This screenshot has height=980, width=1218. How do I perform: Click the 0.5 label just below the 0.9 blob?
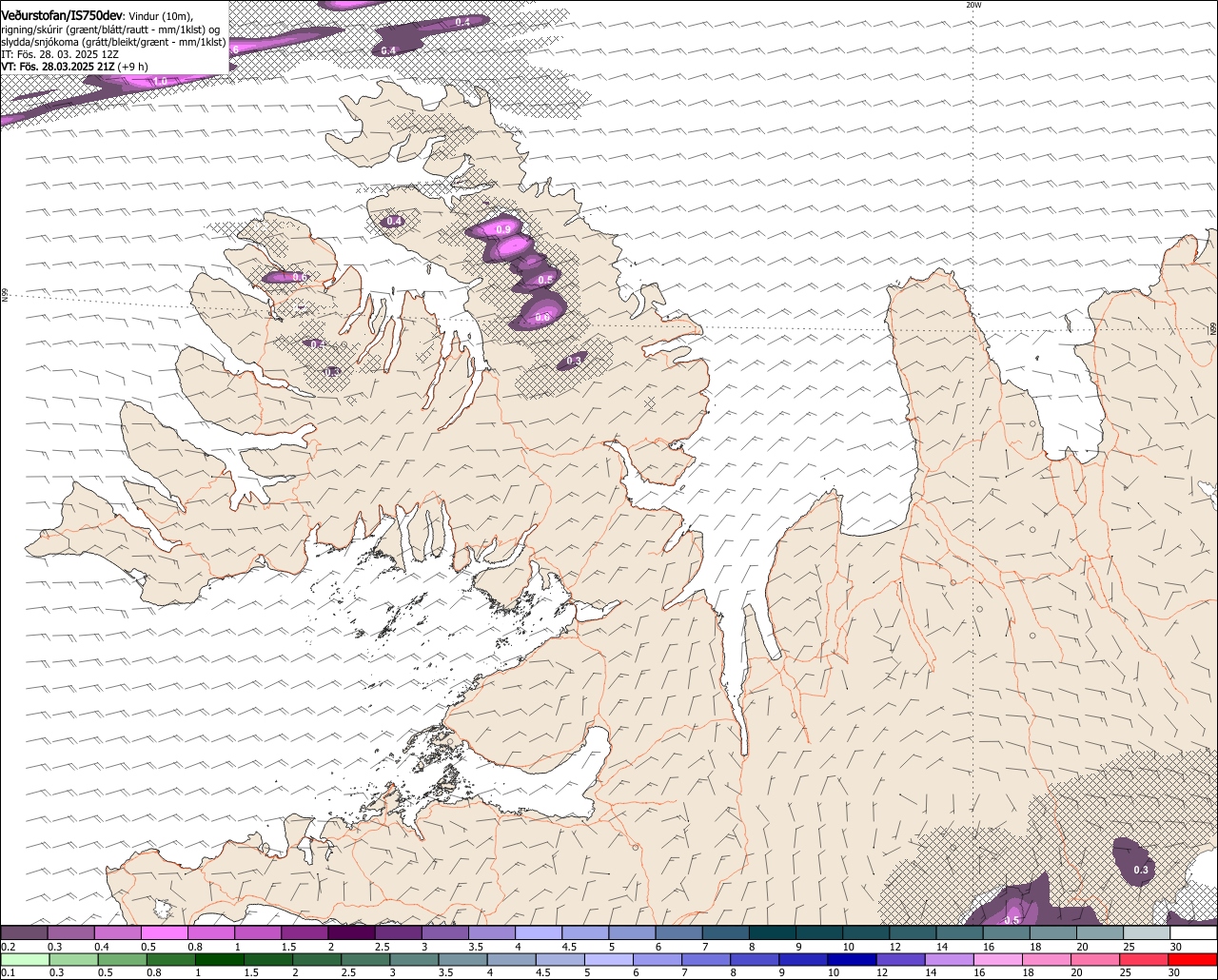[544, 280]
